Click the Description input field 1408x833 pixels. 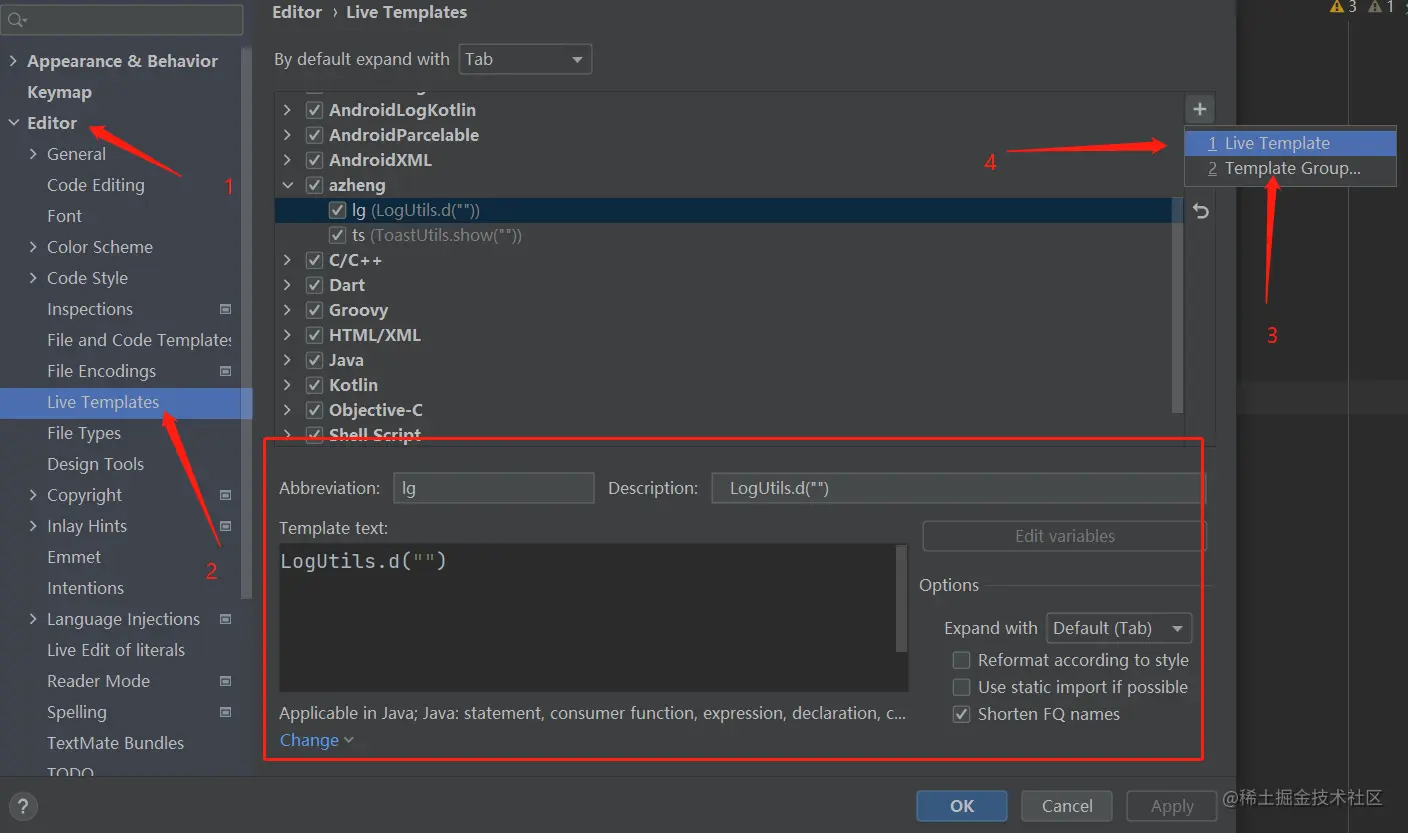point(958,488)
